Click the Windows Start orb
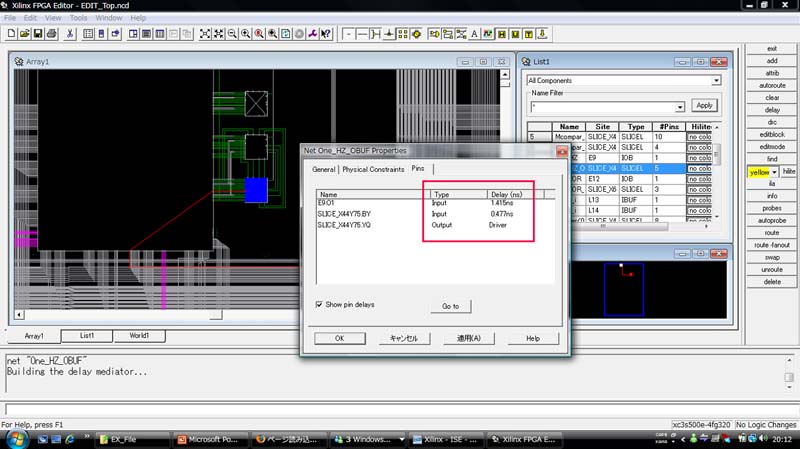 click(x=16, y=439)
